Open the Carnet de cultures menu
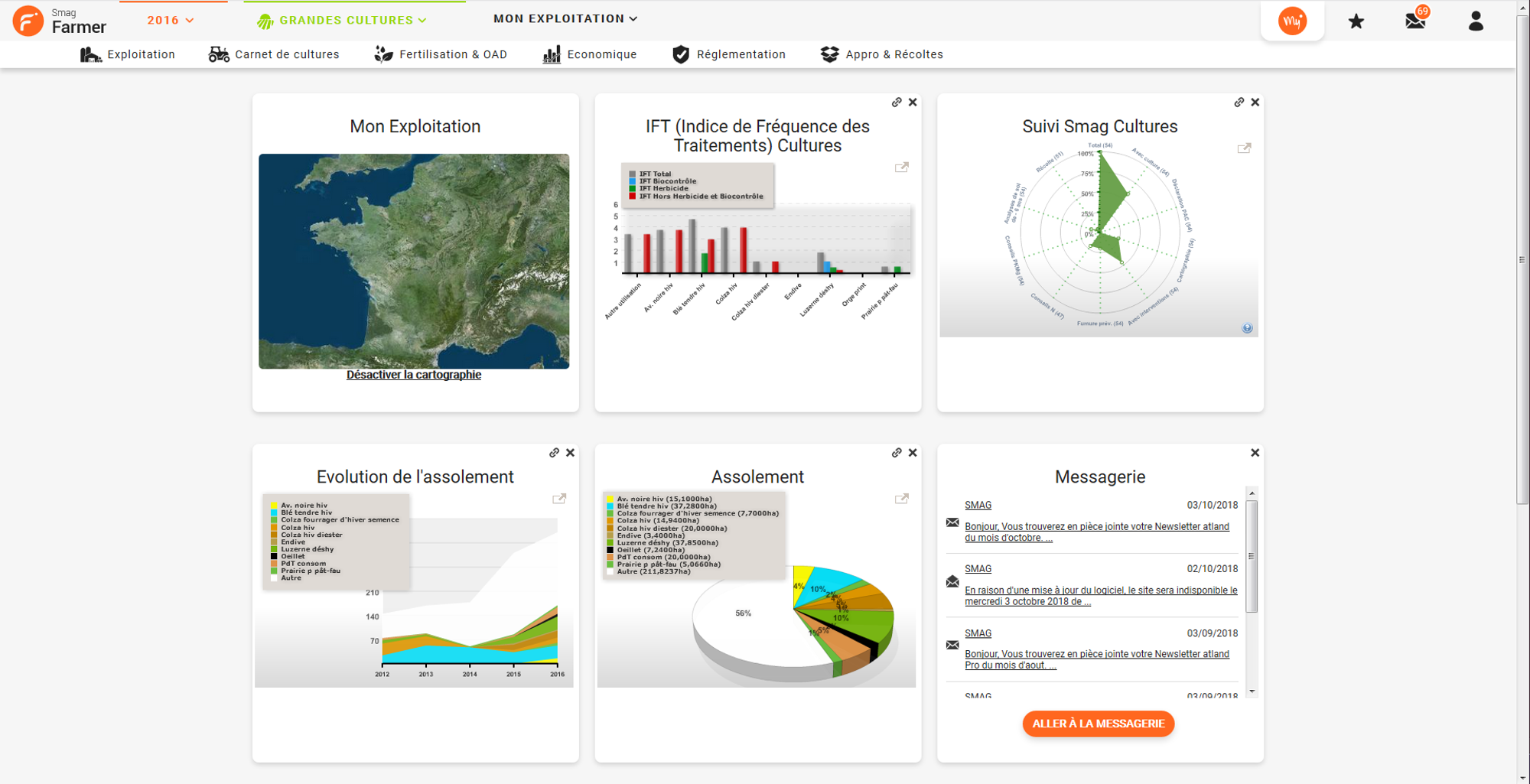The width and height of the screenshot is (1530, 784). [274, 54]
